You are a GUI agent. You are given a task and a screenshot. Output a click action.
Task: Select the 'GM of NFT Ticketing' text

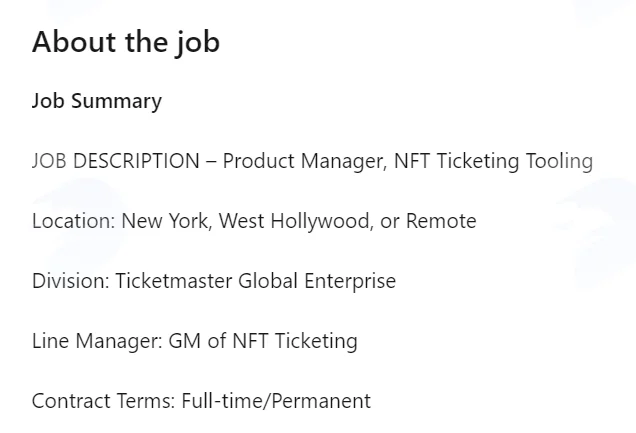click(263, 341)
